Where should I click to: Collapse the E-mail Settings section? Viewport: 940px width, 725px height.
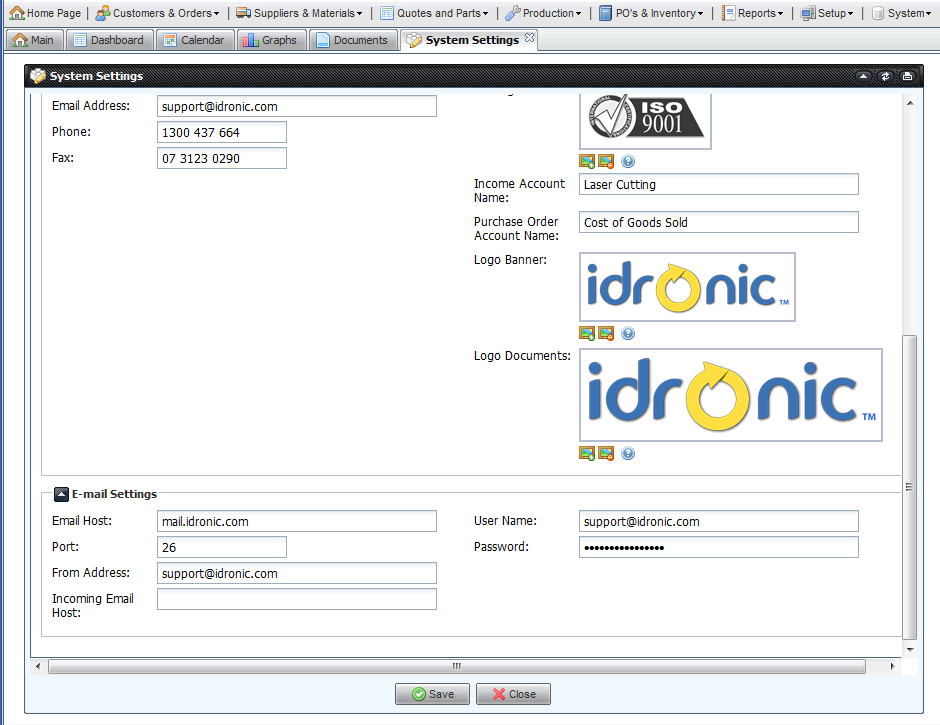click(61, 494)
